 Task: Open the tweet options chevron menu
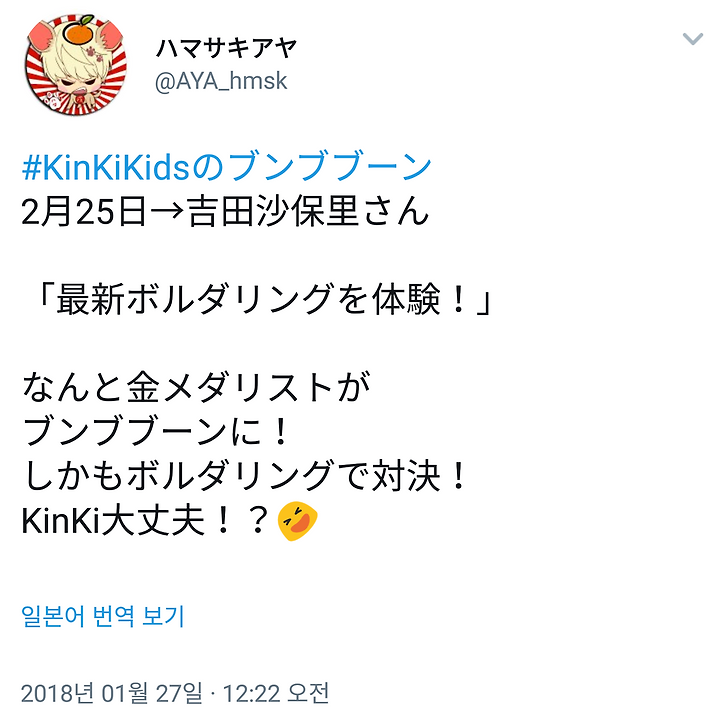point(692,39)
